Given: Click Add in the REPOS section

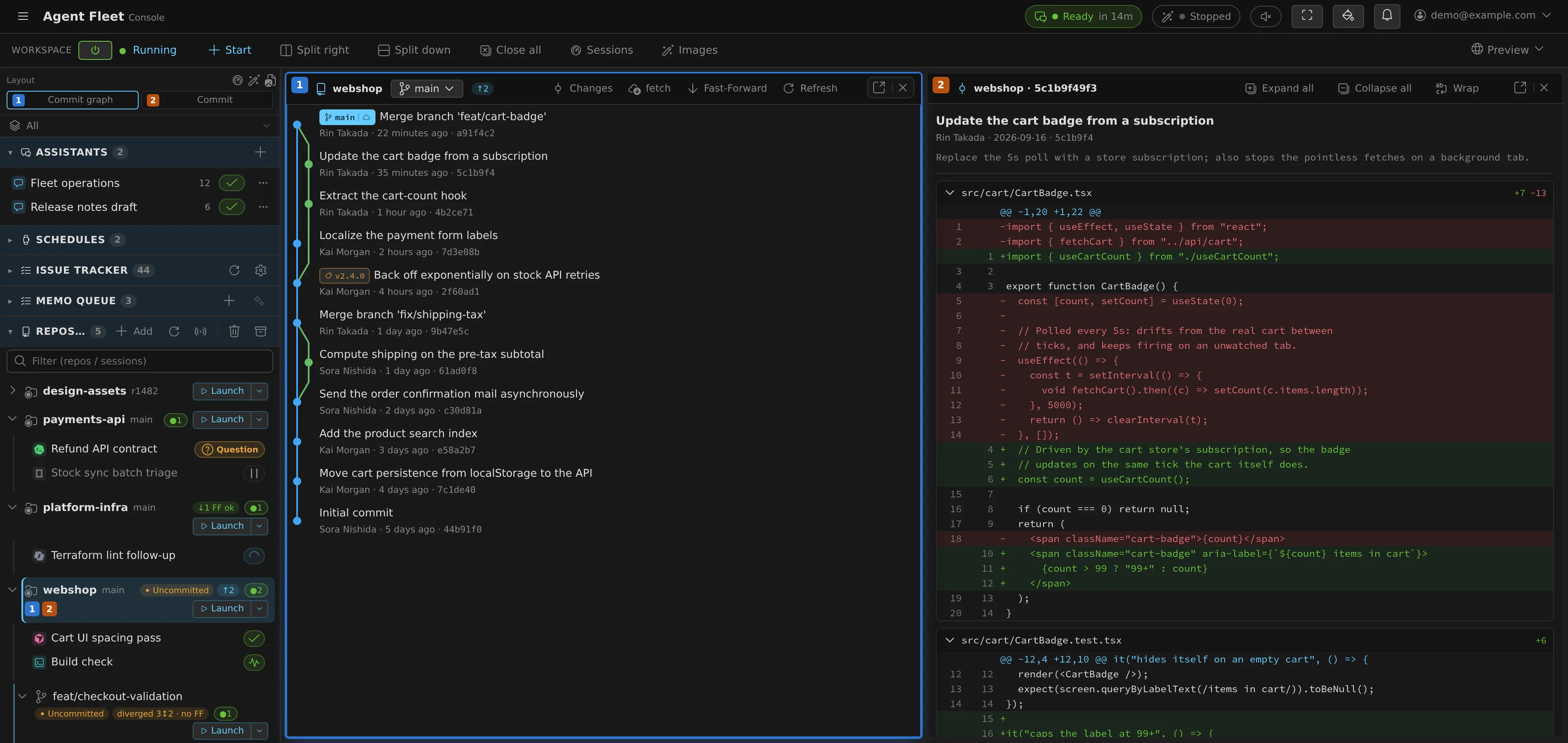Looking at the screenshot, I should click(x=135, y=331).
